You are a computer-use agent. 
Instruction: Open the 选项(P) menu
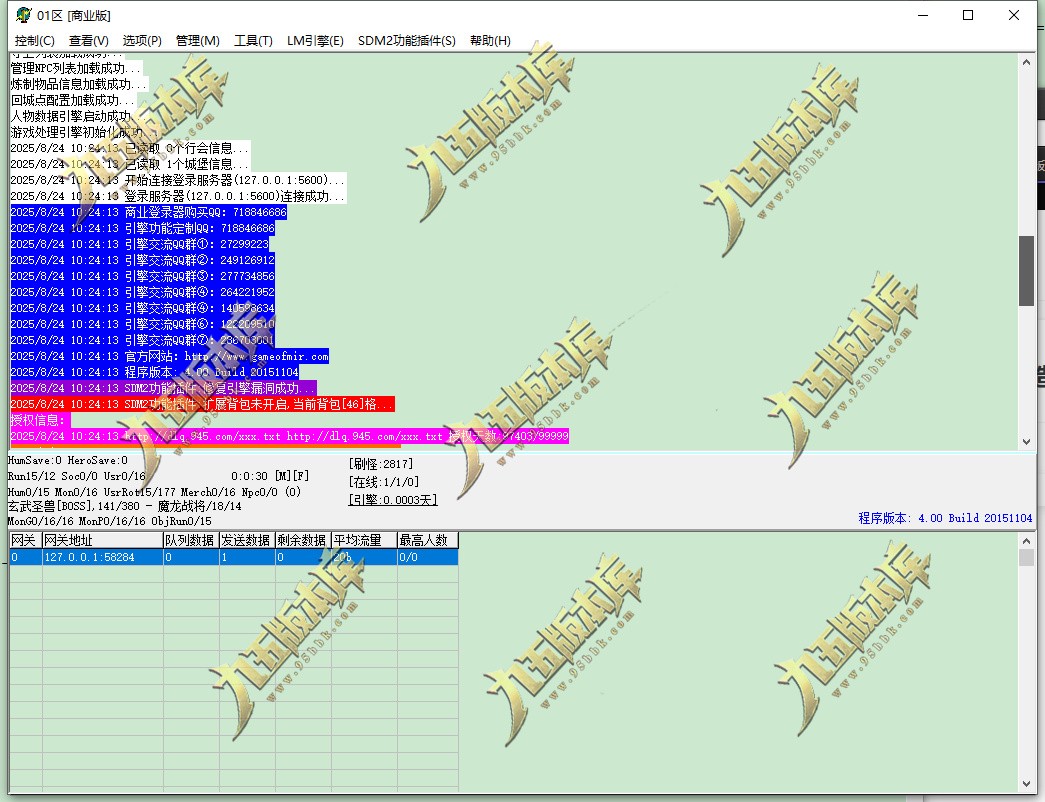[142, 41]
